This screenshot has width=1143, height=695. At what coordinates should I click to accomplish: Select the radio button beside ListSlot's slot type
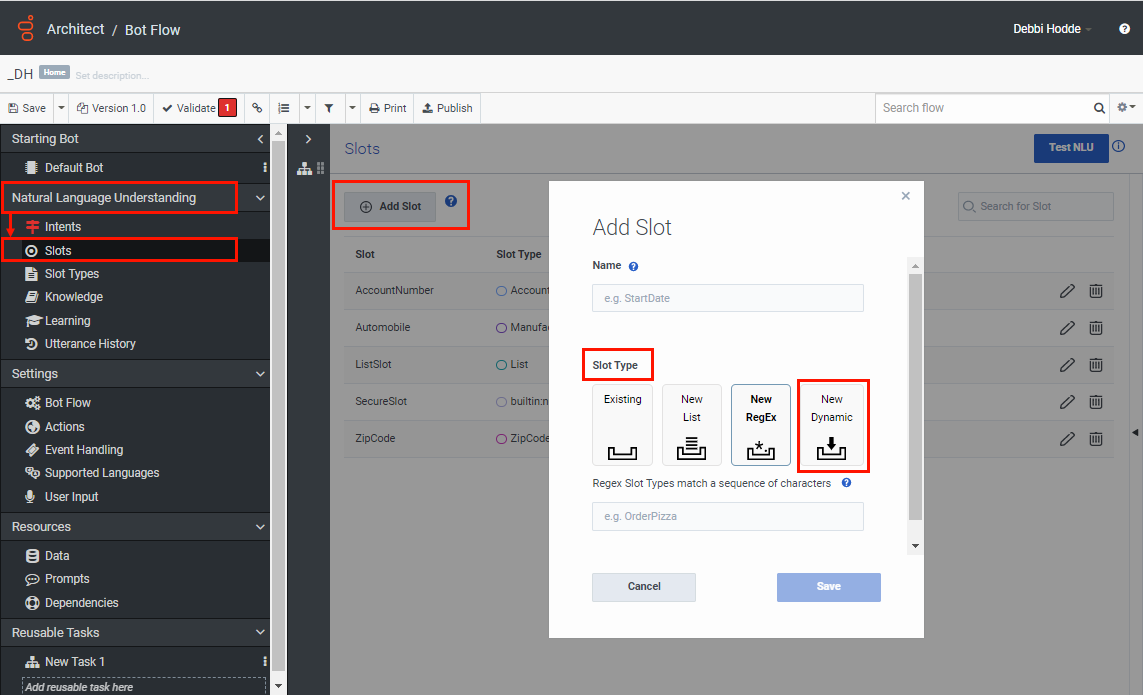[501, 364]
